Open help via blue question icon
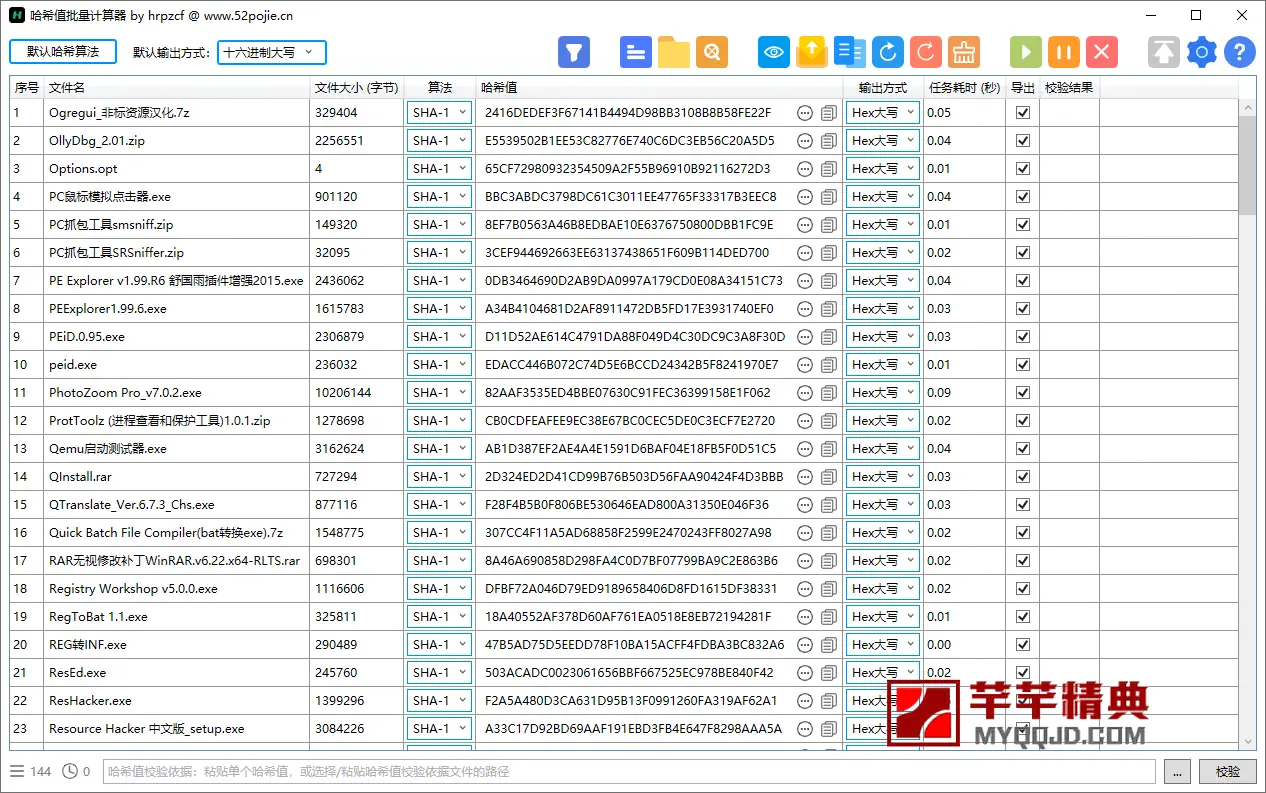 (x=1240, y=52)
